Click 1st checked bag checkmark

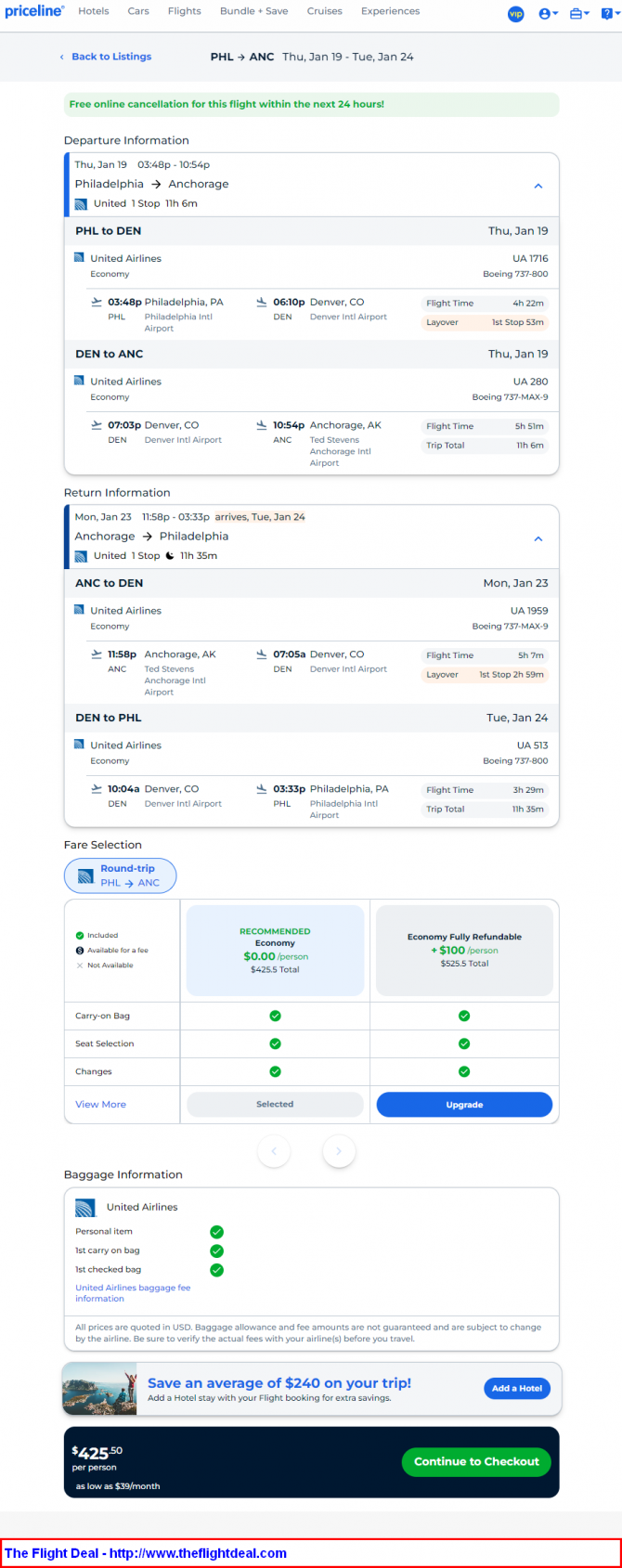tap(216, 1270)
